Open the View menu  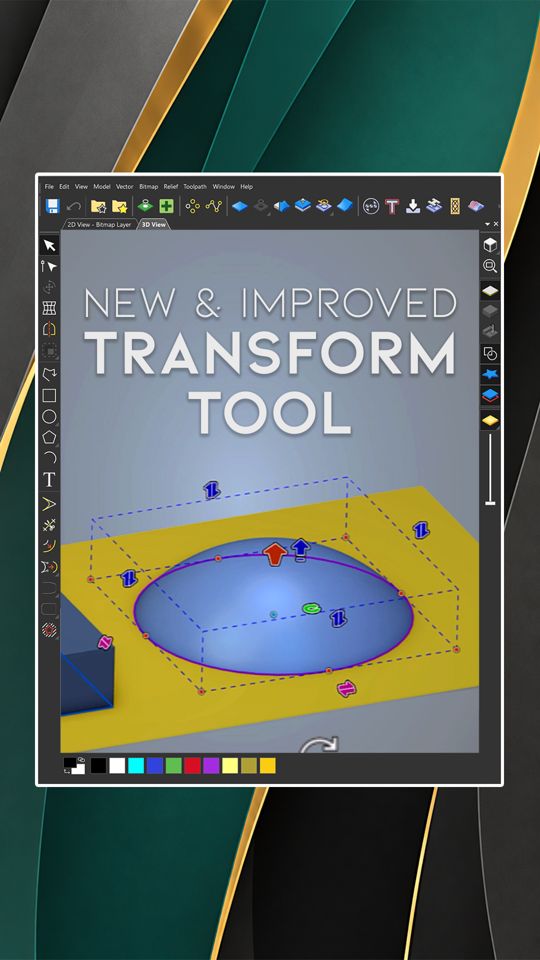click(x=81, y=186)
